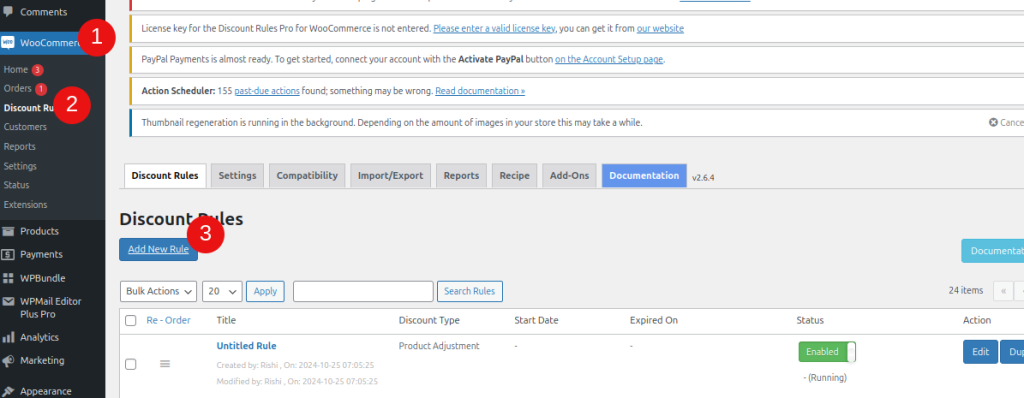Screen dimensions: 1024x398
Task: Click the Add New Rule button
Action: [x=158, y=250]
